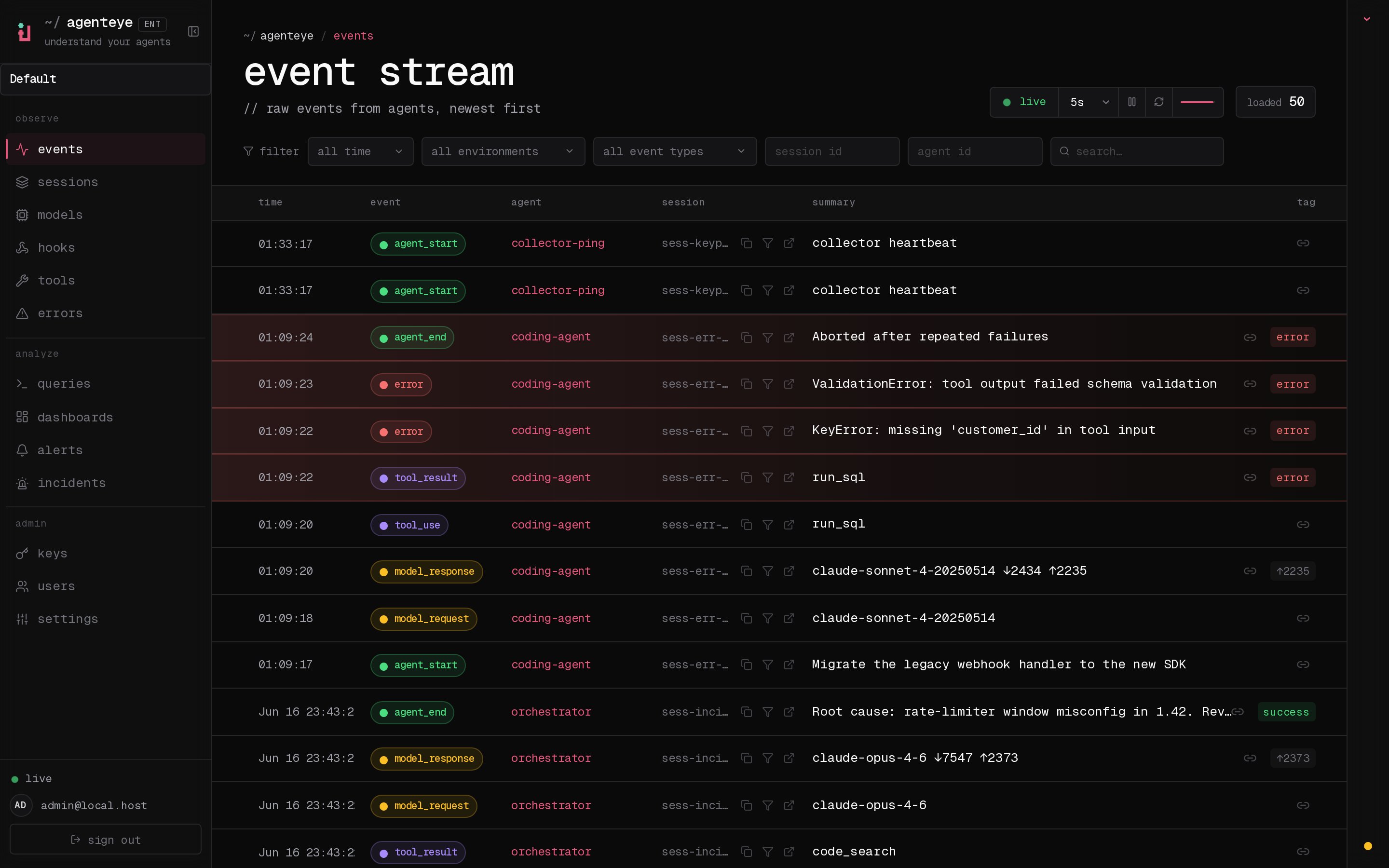Viewport: 1389px width, 868px height.
Task: Click events breadcrumb link
Action: [x=353, y=36]
